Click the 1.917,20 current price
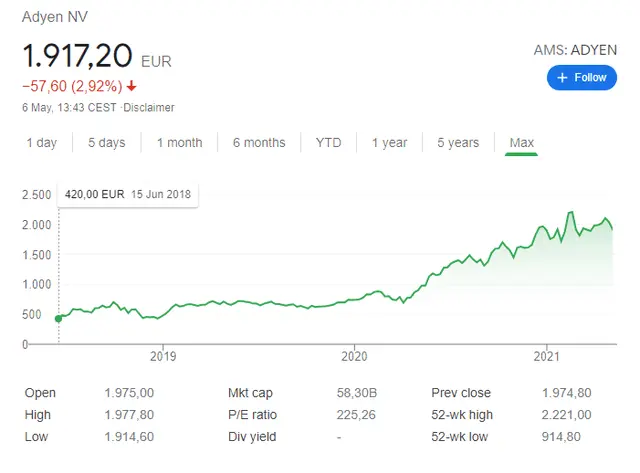 coord(77,56)
